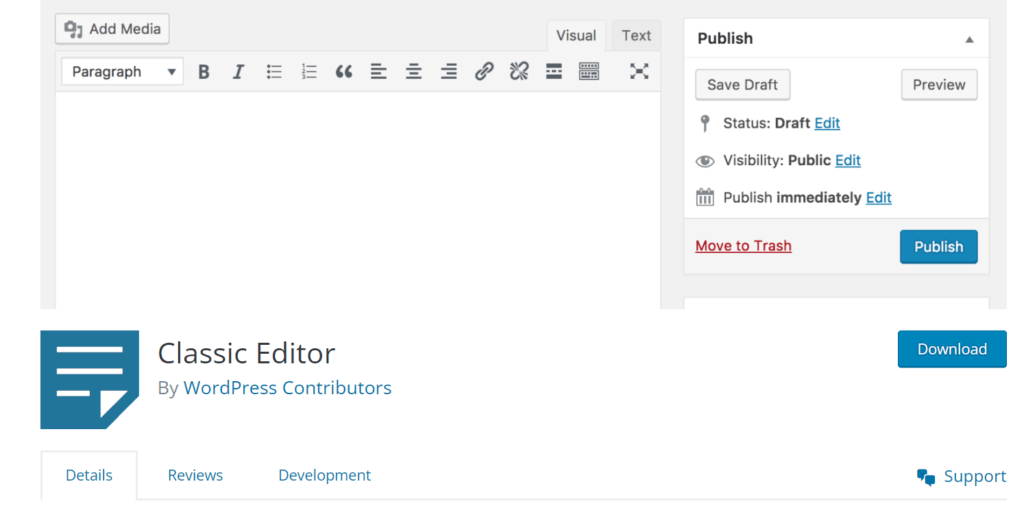Image resolution: width=1024 pixels, height=508 pixels.
Task: Toggle italic formatting in editor toolbar
Action: pyautogui.click(x=238, y=72)
